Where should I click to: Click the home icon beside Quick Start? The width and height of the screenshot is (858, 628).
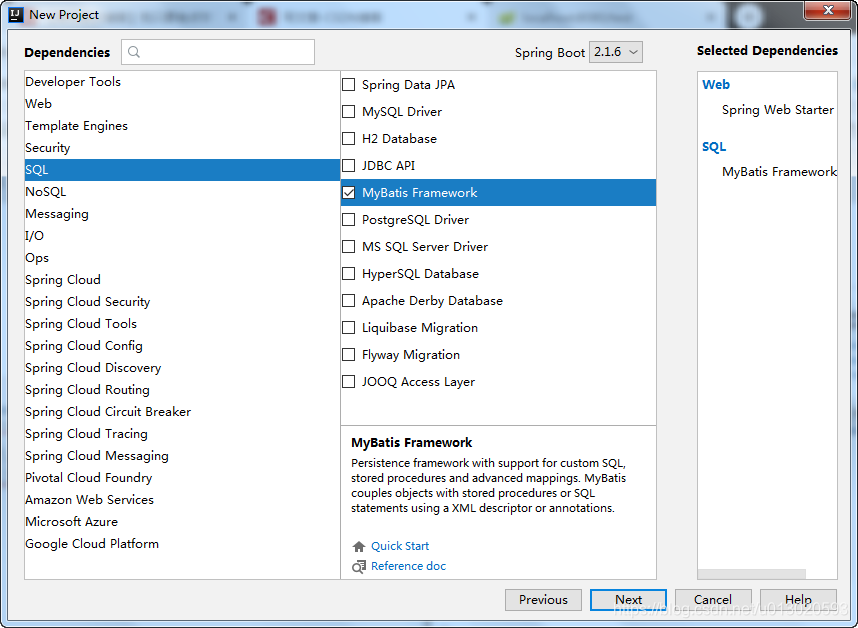point(359,546)
